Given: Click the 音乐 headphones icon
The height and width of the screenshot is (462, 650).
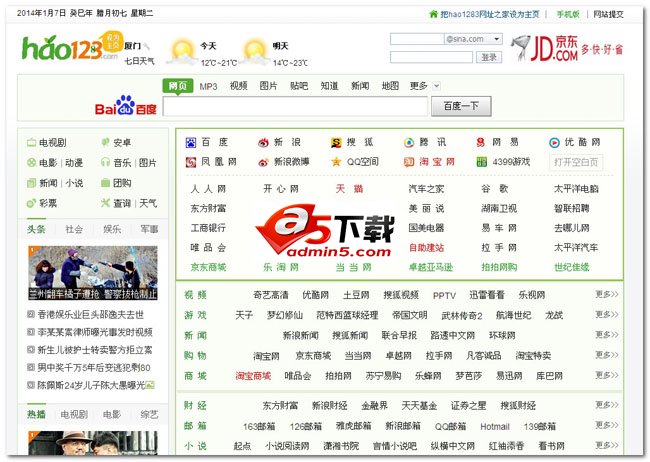Looking at the screenshot, I should coord(106,163).
